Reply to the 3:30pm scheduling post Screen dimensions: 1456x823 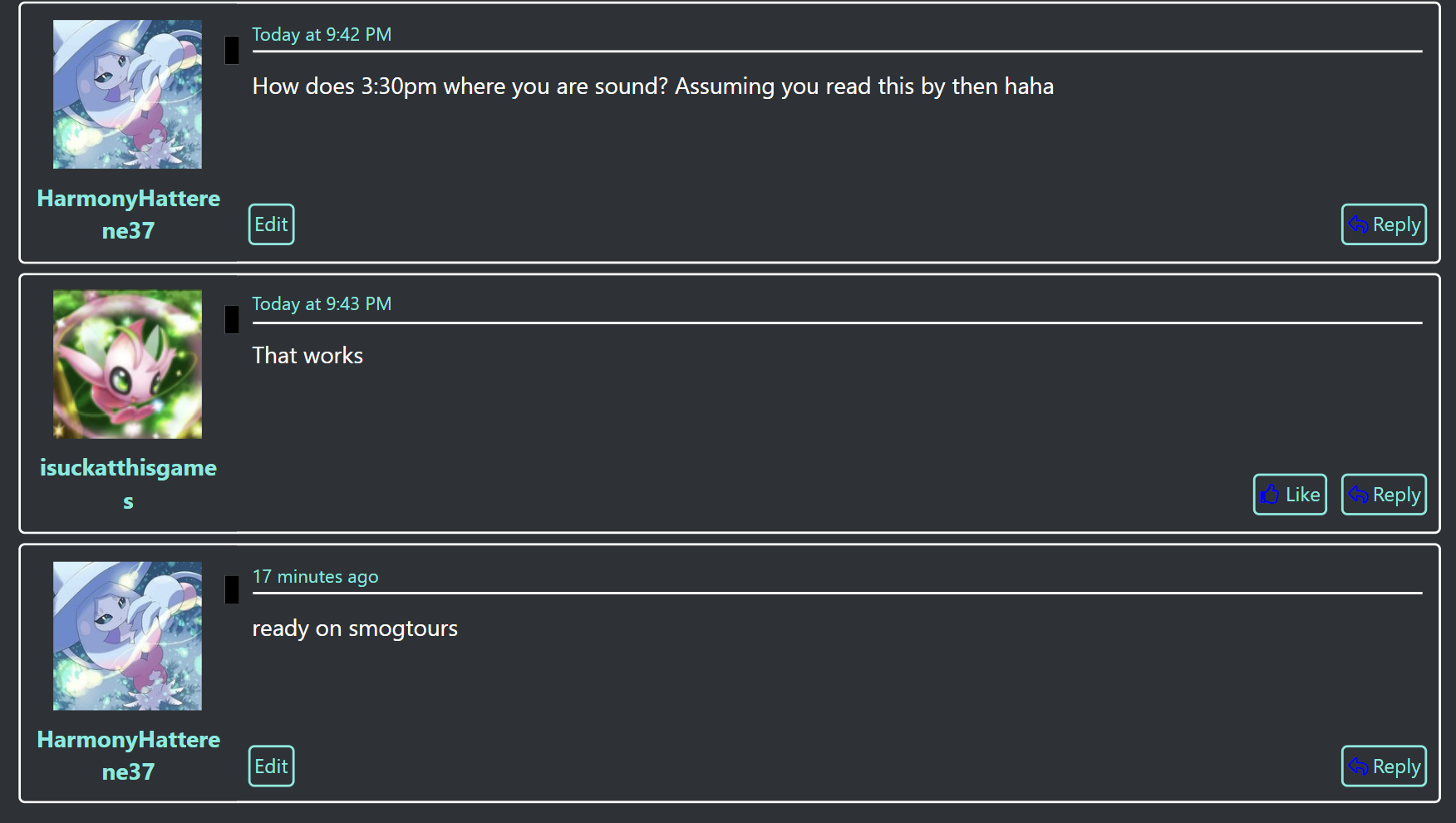point(1384,224)
